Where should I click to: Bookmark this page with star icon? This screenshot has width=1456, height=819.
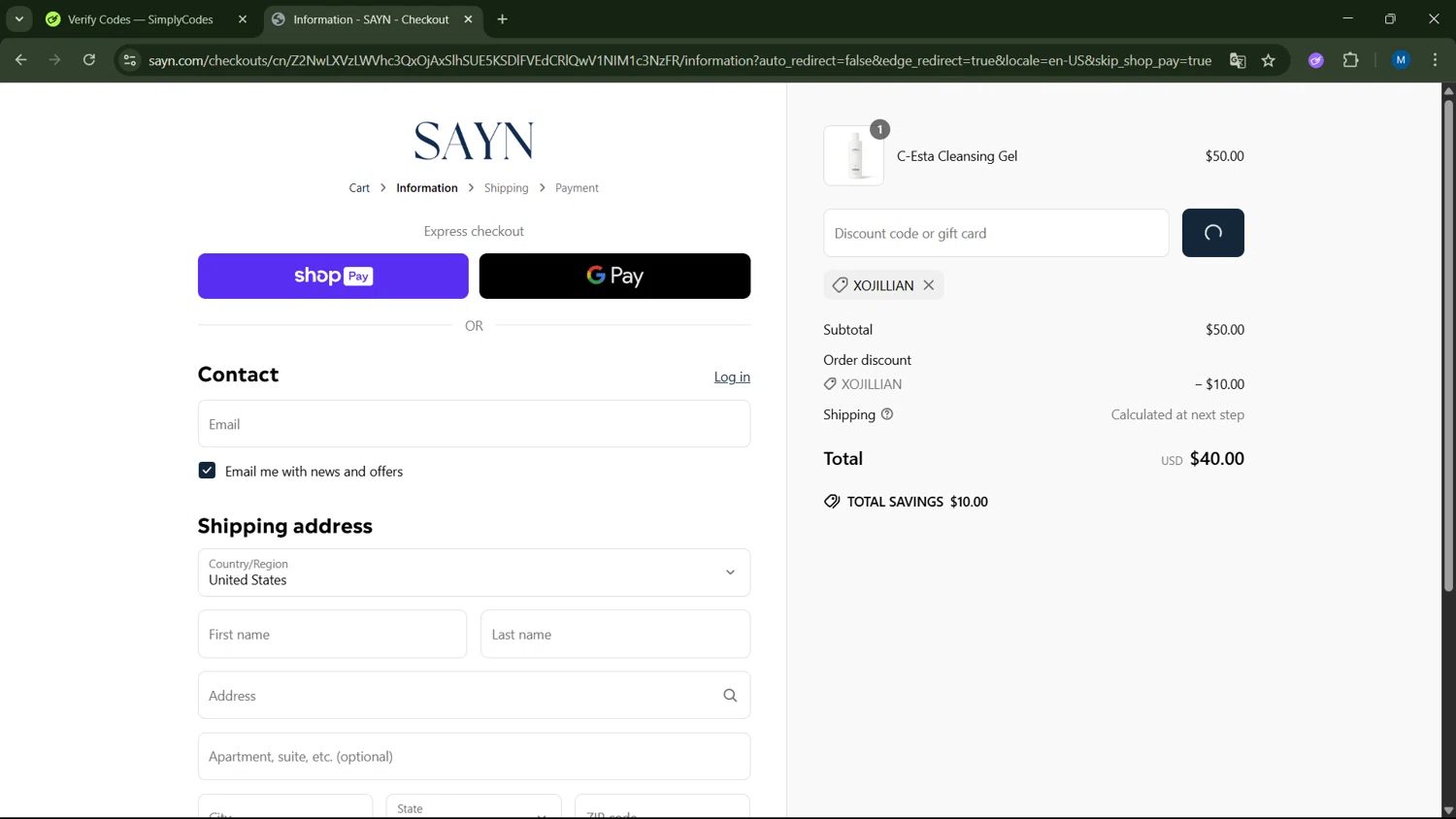[x=1269, y=60]
